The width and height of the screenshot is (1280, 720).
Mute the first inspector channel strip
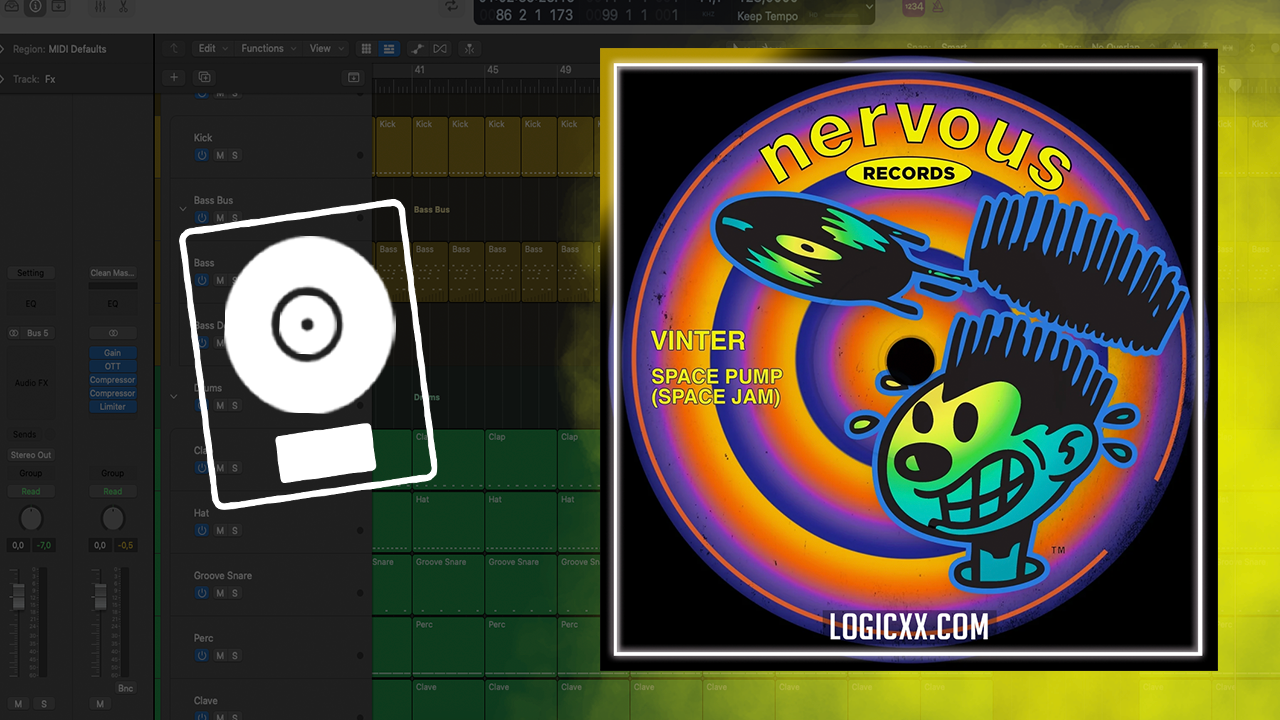point(18,704)
